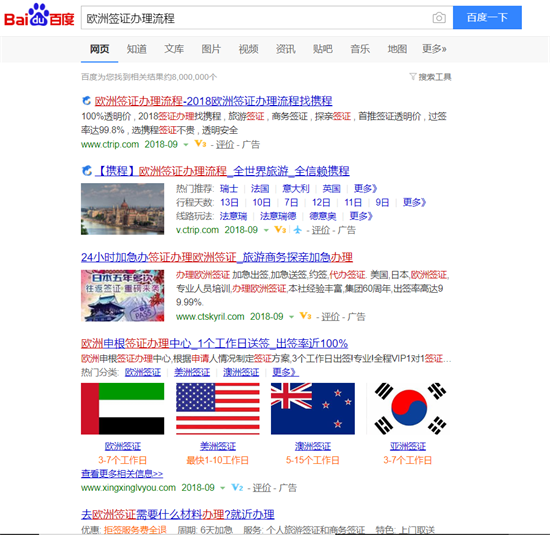Select 7日 trip length
This screenshot has height=535, width=550.
291,202
